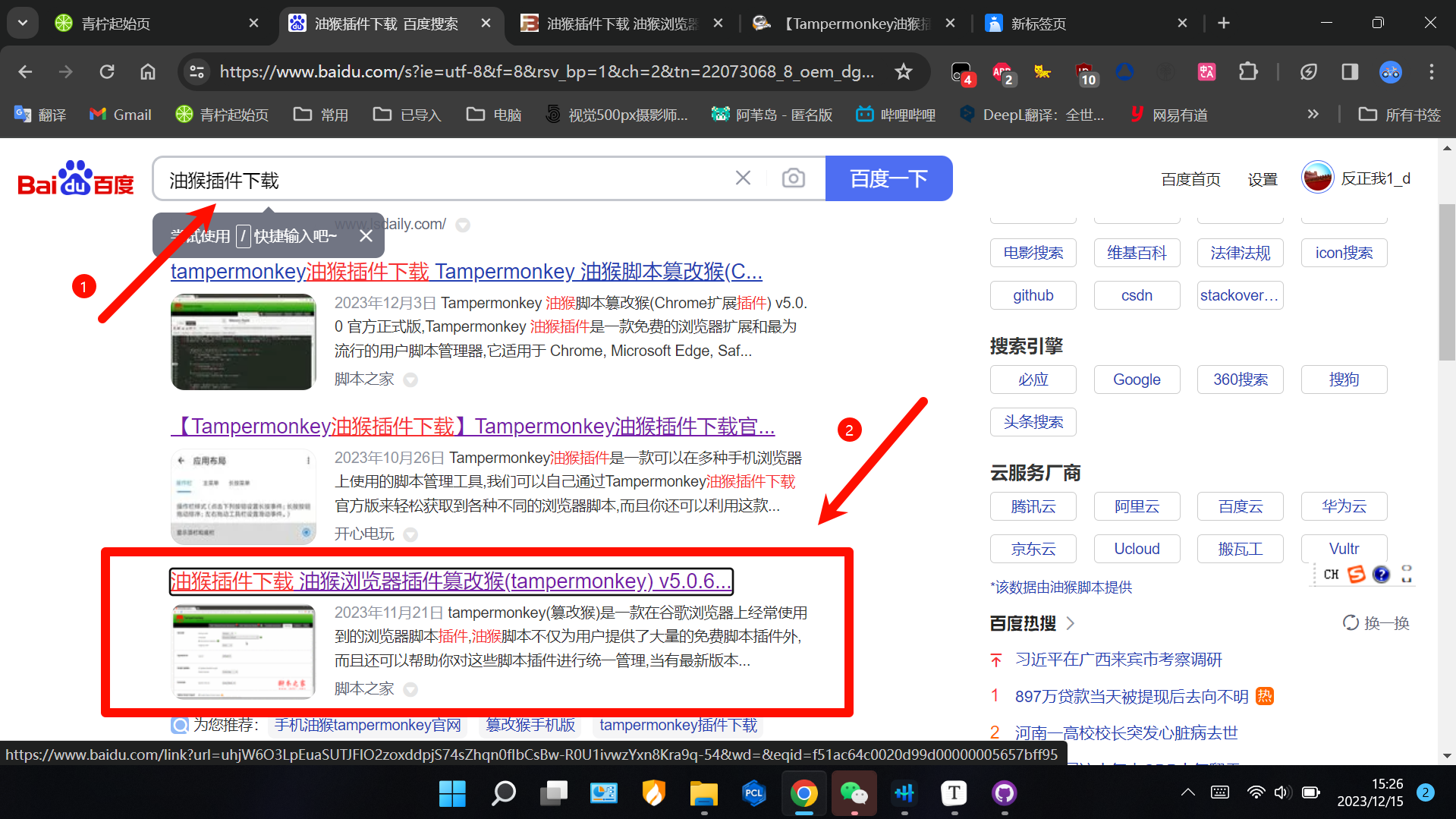The height and width of the screenshot is (819, 1456).
Task: Click the camera image search icon
Action: tap(793, 178)
